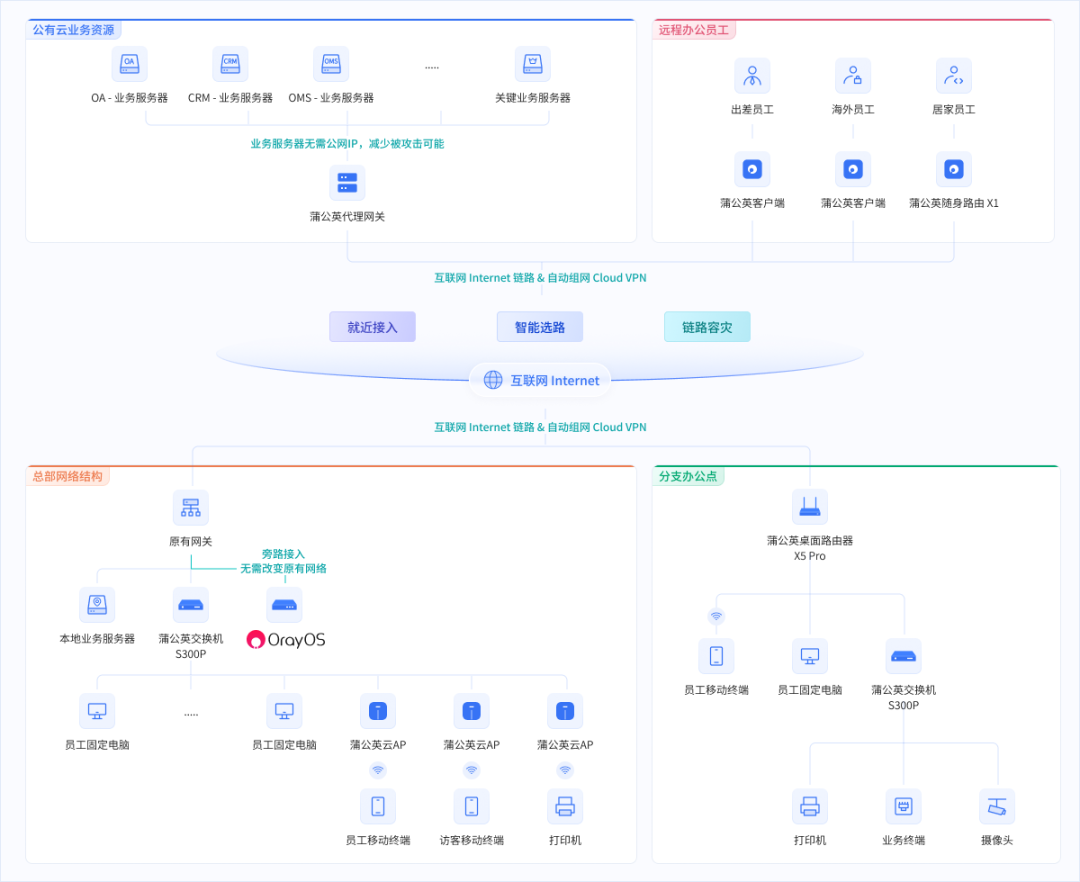Click the 蒲公英随身路由 X1 device icon
The width and height of the screenshot is (1080, 882).
click(953, 169)
